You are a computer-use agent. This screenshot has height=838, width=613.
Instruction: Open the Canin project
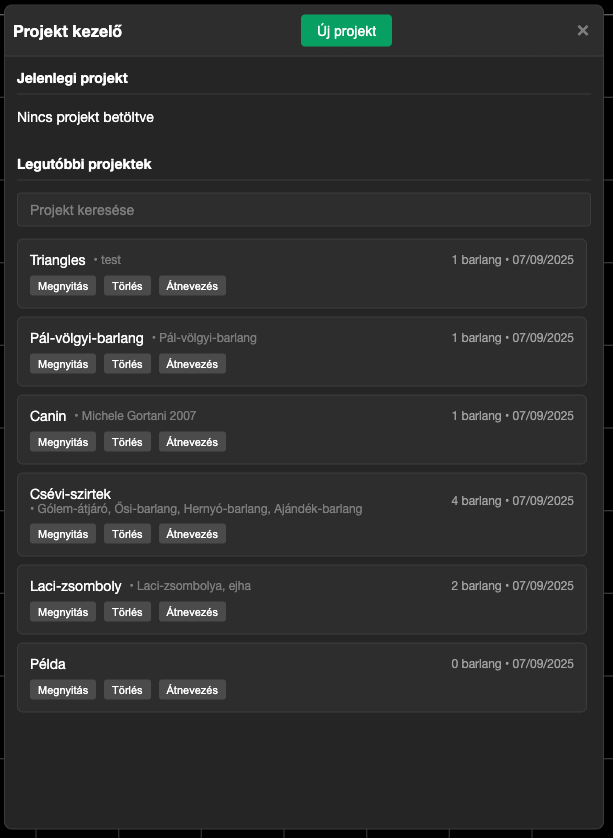point(63,442)
